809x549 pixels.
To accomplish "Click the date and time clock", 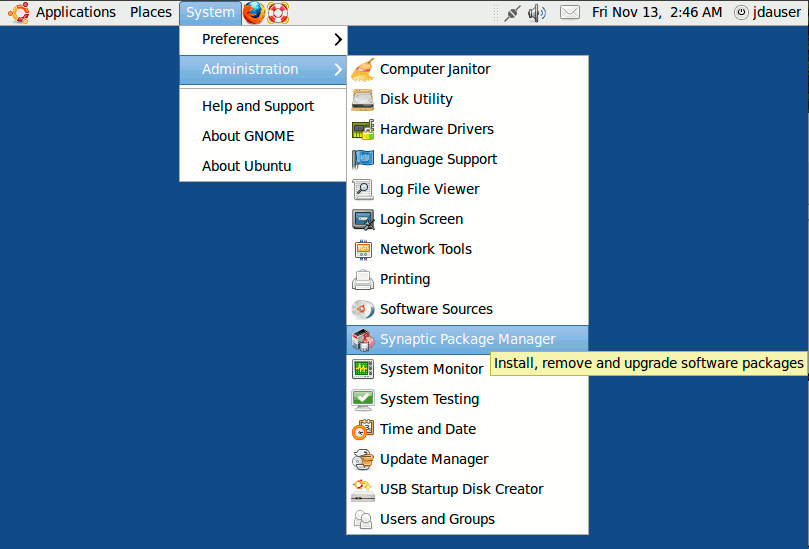I will [656, 13].
